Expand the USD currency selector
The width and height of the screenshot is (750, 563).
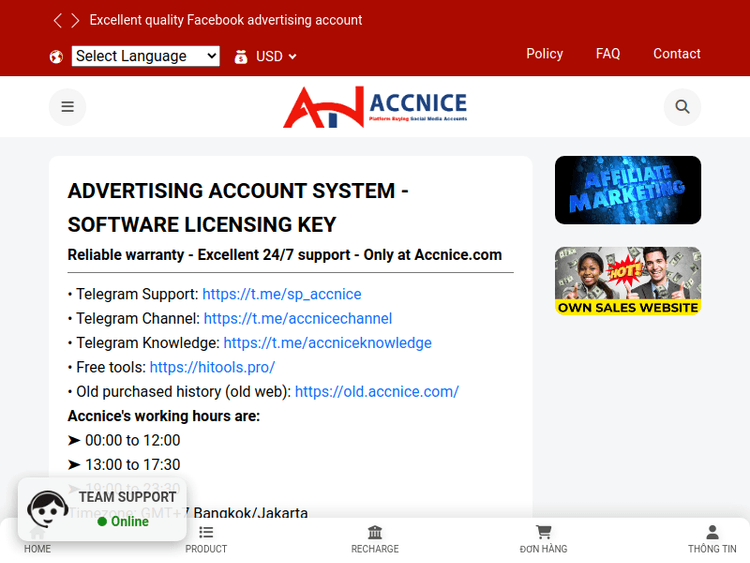276,56
